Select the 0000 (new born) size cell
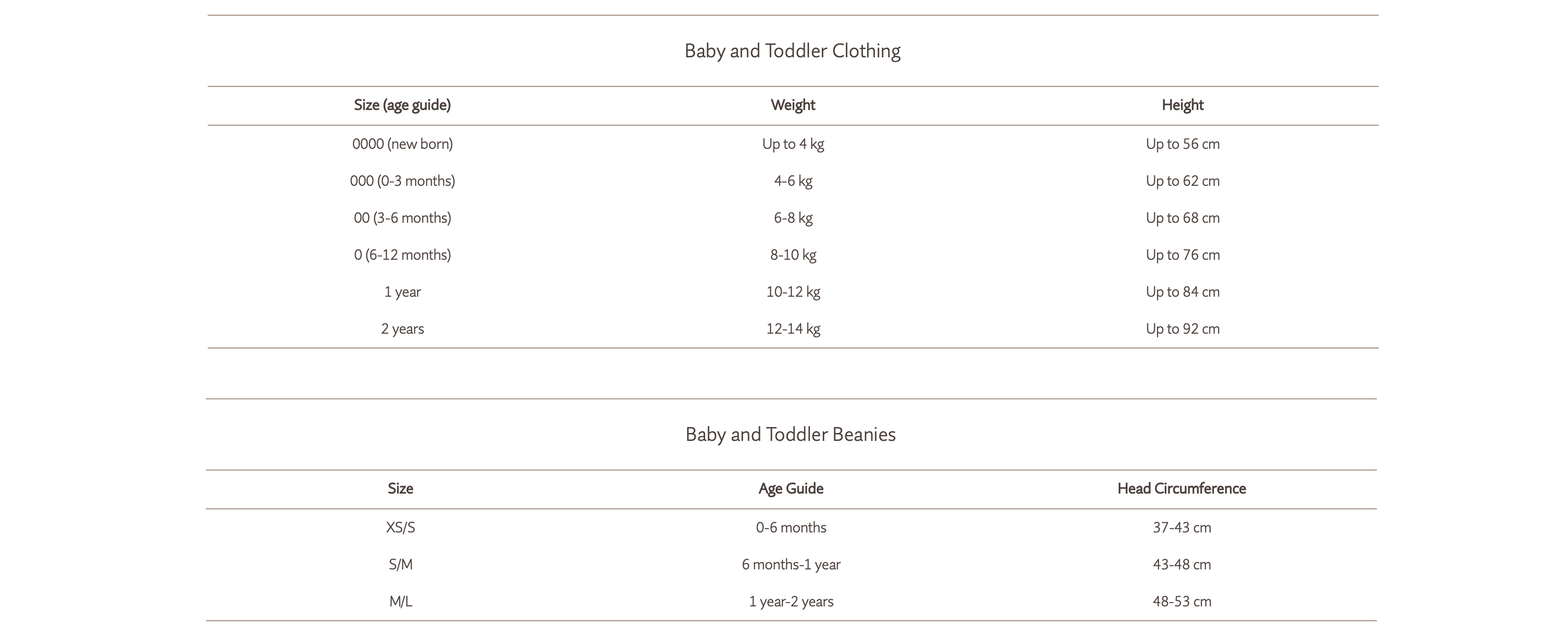This screenshot has width=1568, height=635. pos(402,145)
